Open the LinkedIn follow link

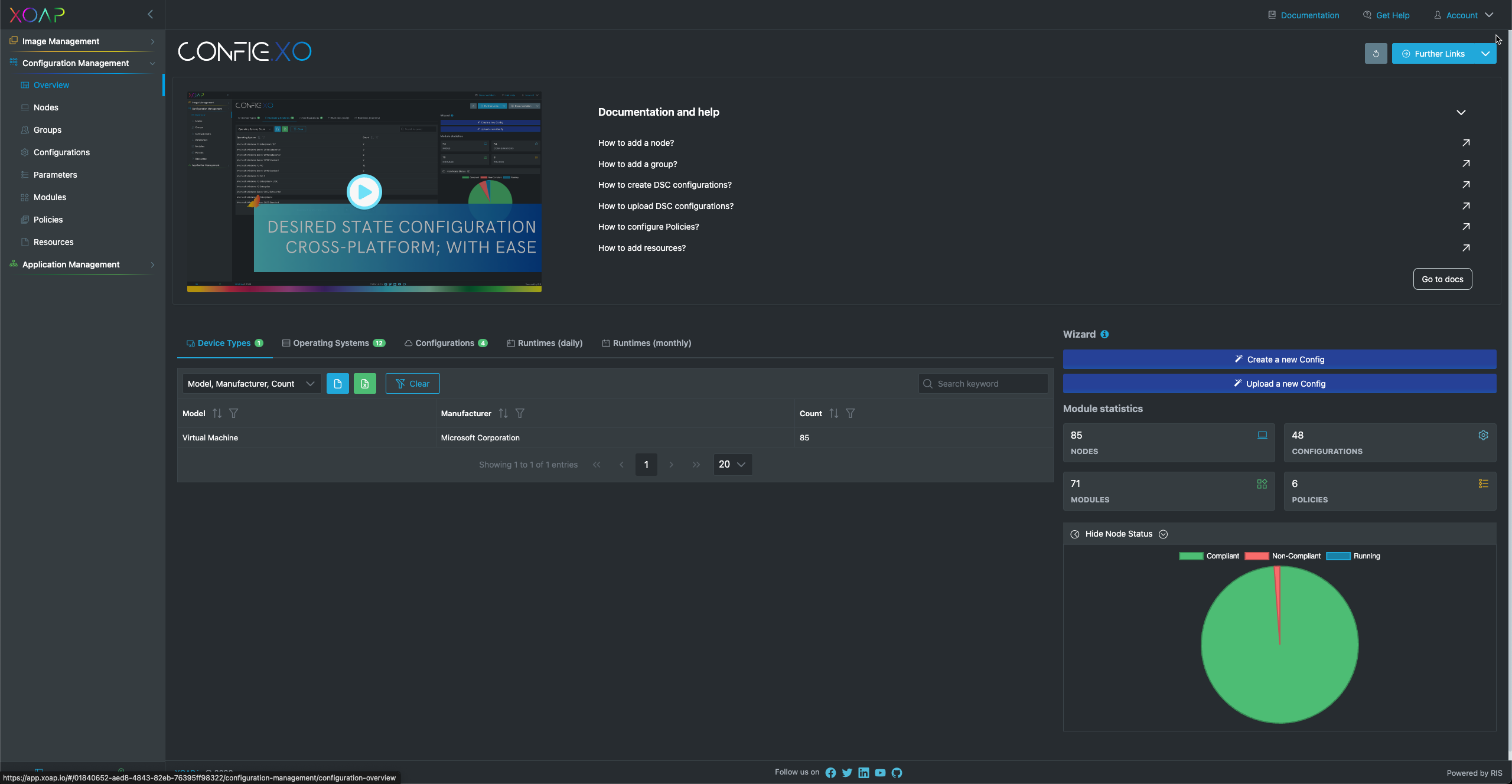863,773
